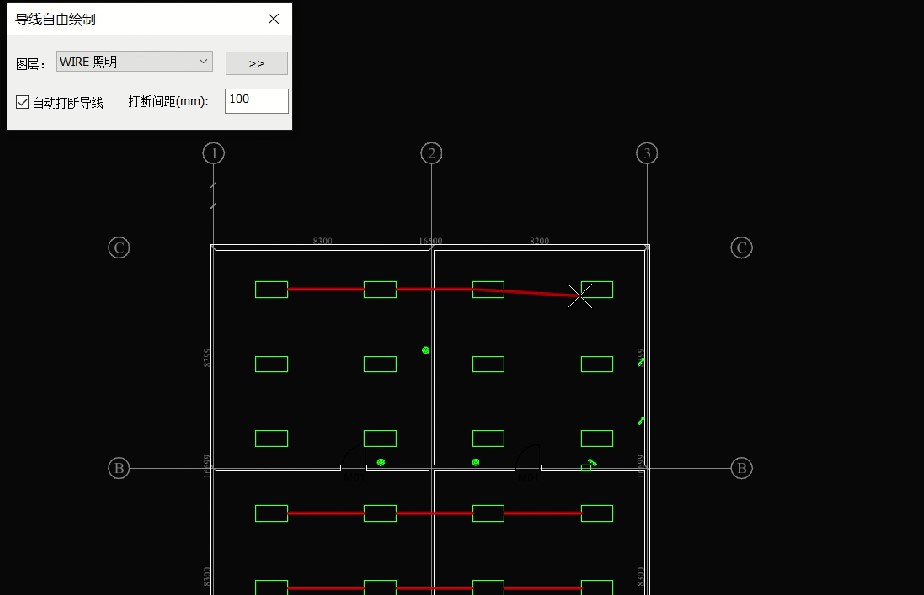Select axis bubble number 1
The height and width of the screenshot is (595, 924).
(213, 153)
